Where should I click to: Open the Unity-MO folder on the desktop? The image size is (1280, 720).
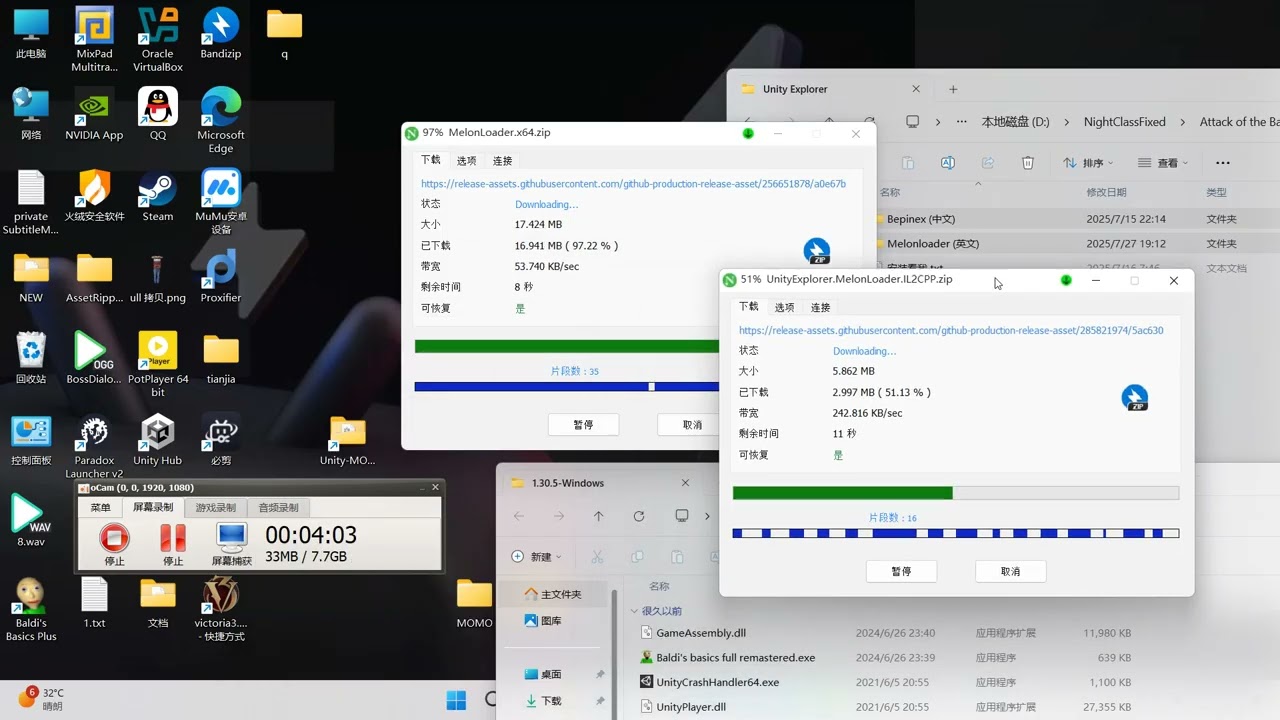click(348, 440)
